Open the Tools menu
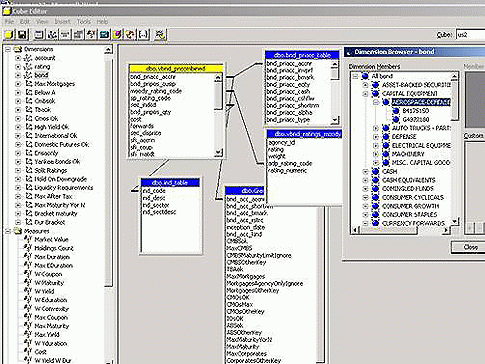 pos(84,22)
